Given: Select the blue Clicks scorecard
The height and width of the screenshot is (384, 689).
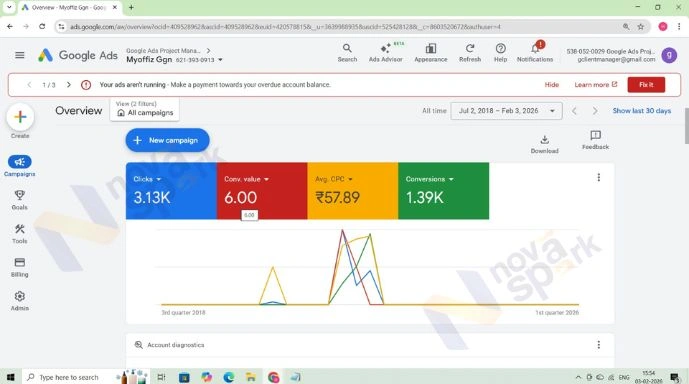Looking at the screenshot, I should click(x=171, y=191).
